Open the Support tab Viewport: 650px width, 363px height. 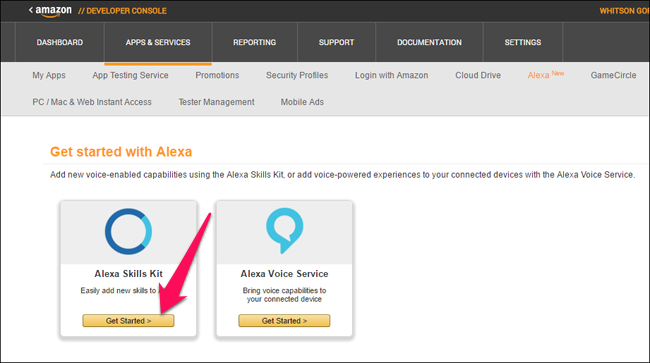(x=336, y=42)
